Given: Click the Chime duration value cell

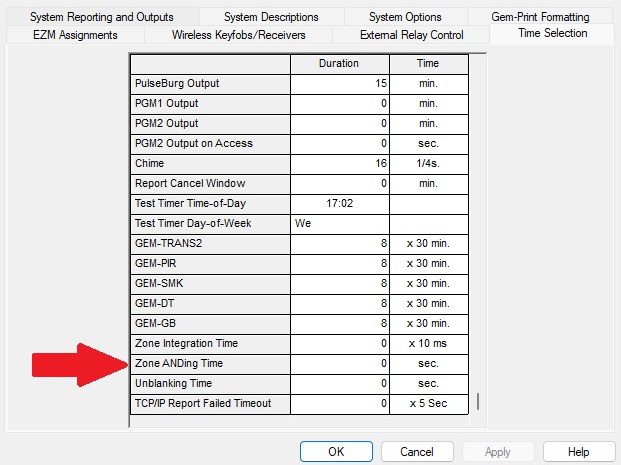Looking at the screenshot, I should tap(340, 163).
